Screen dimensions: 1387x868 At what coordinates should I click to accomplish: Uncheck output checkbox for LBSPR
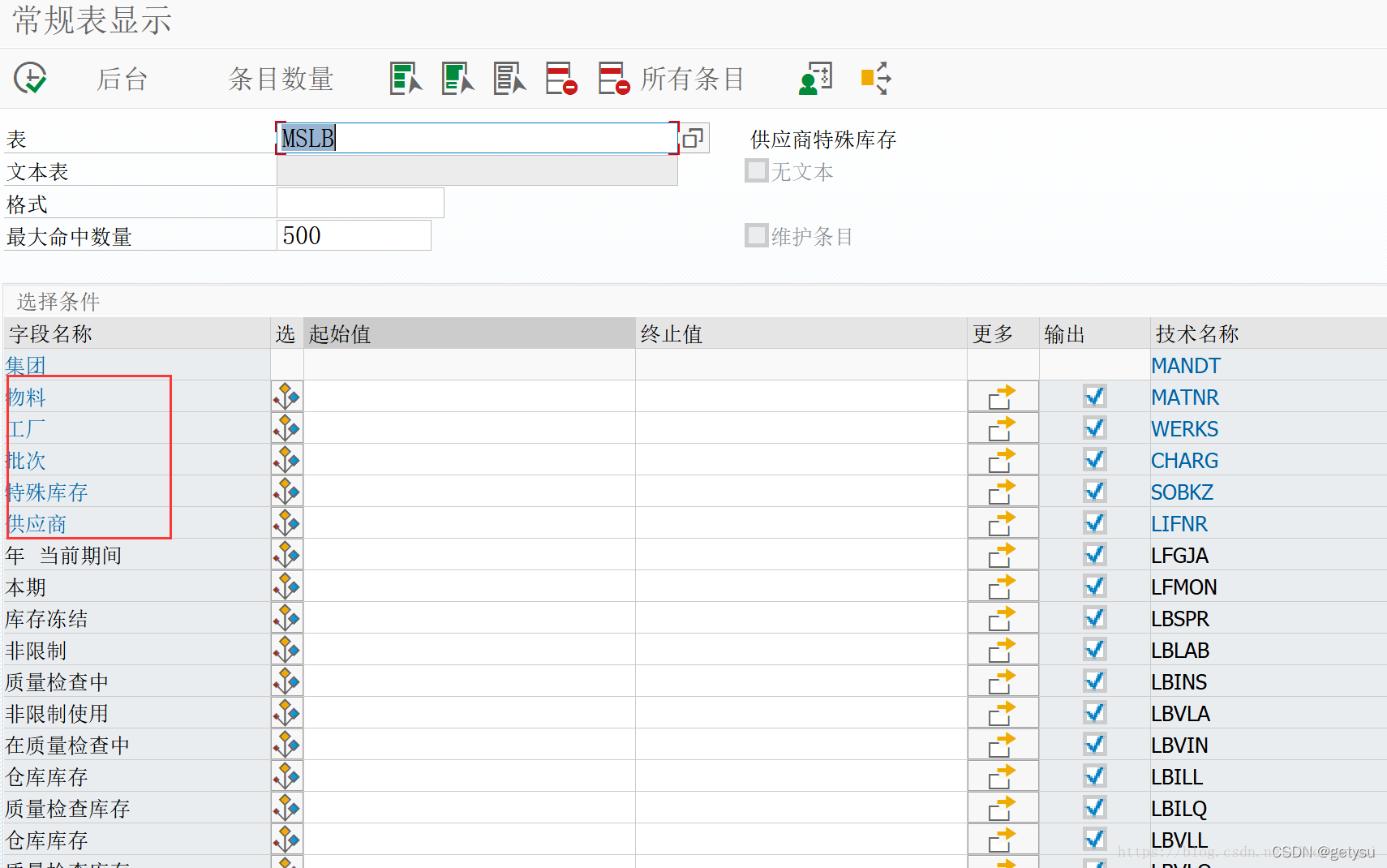pos(1094,618)
